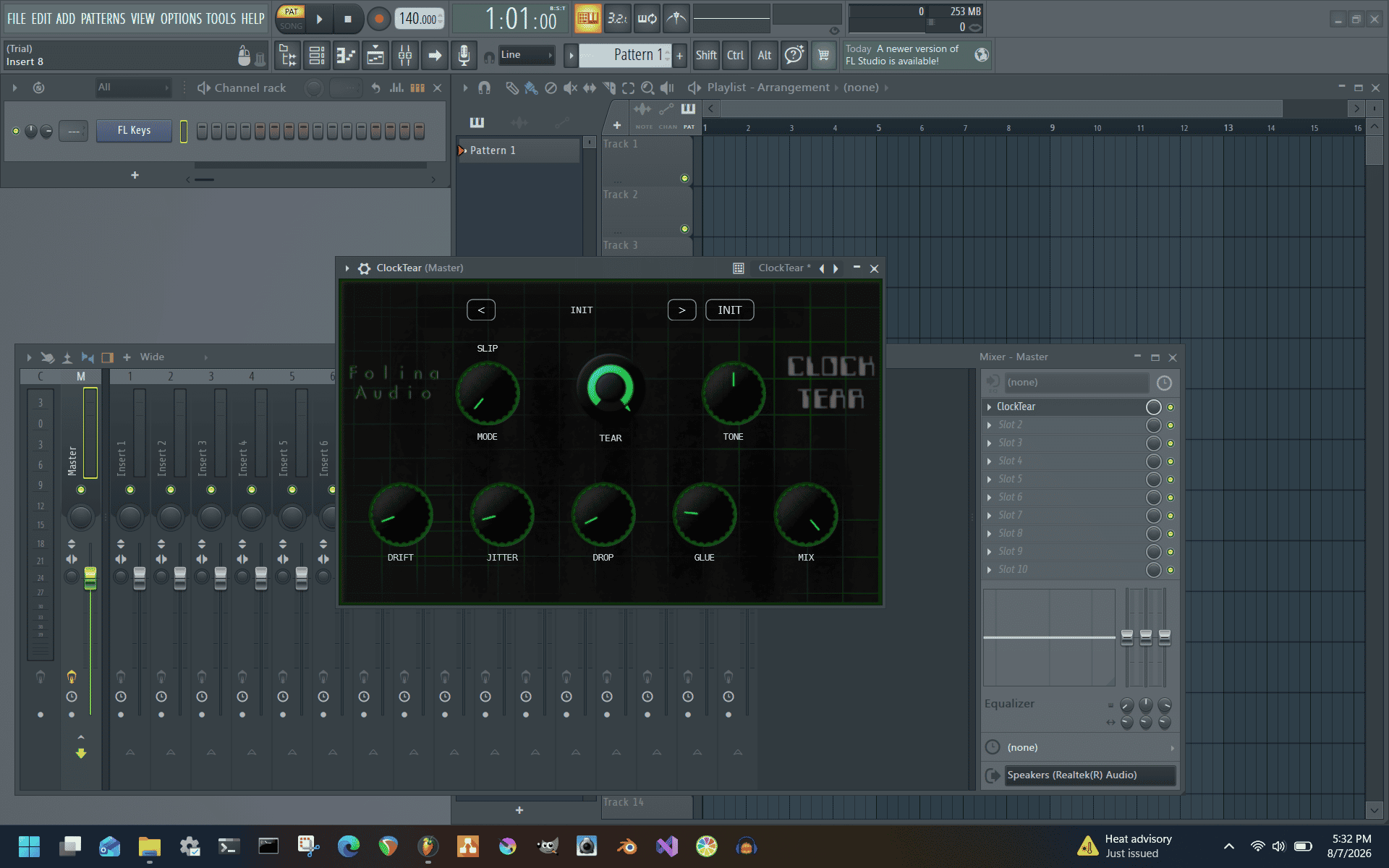The image size is (1389, 868).
Task: Toggle Master track mute light in mixer
Action: pyautogui.click(x=81, y=490)
